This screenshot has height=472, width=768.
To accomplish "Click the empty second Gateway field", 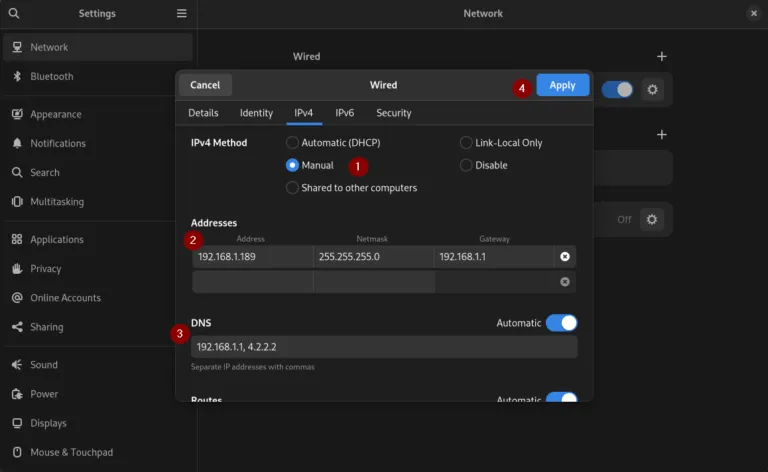I will tap(494, 282).
